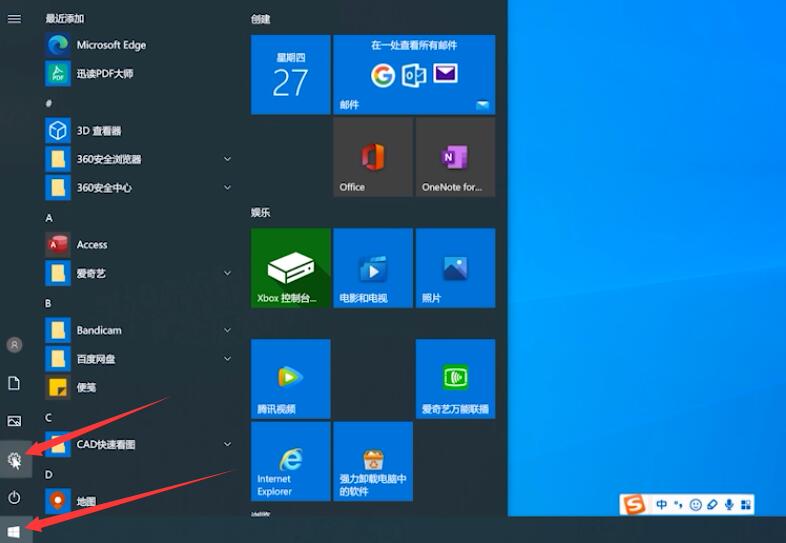Open the Office tile
The width and height of the screenshot is (786, 543).
(x=373, y=157)
